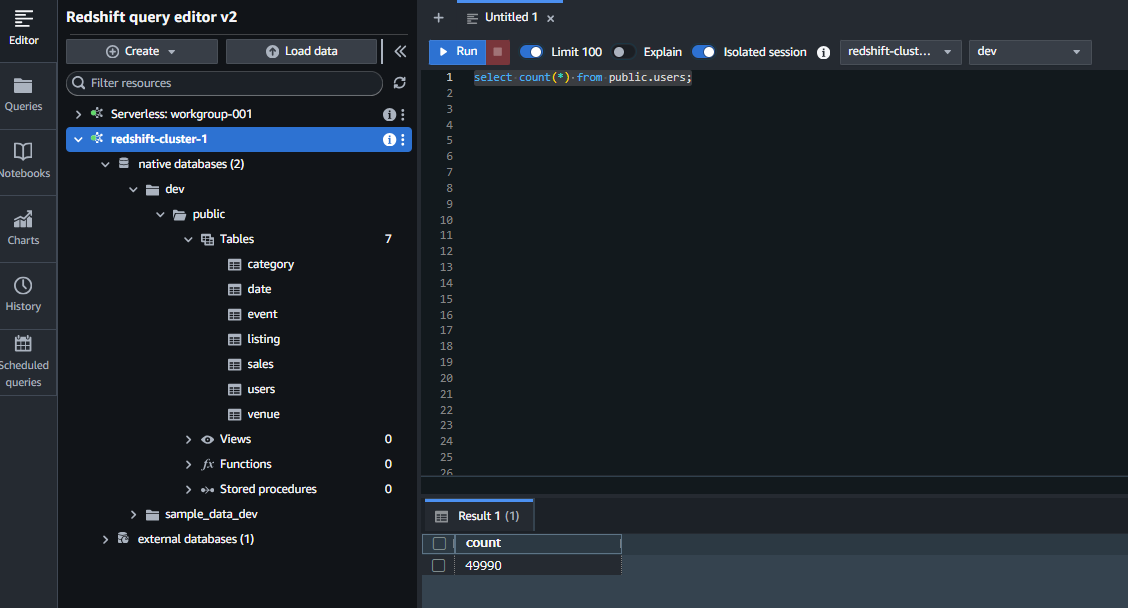This screenshot has height=608, width=1128.
Task: Open the Charts section
Action: pos(23,228)
